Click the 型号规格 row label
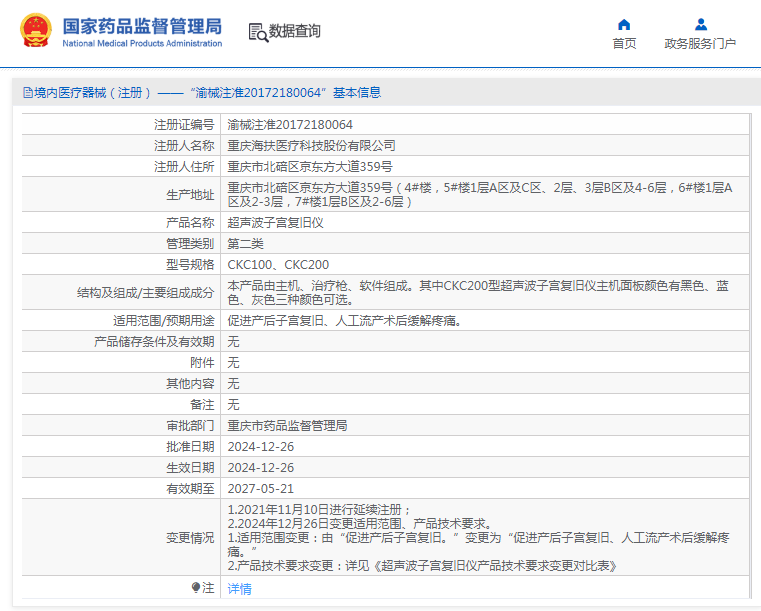The height and width of the screenshot is (611, 761). (x=190, y=264)
